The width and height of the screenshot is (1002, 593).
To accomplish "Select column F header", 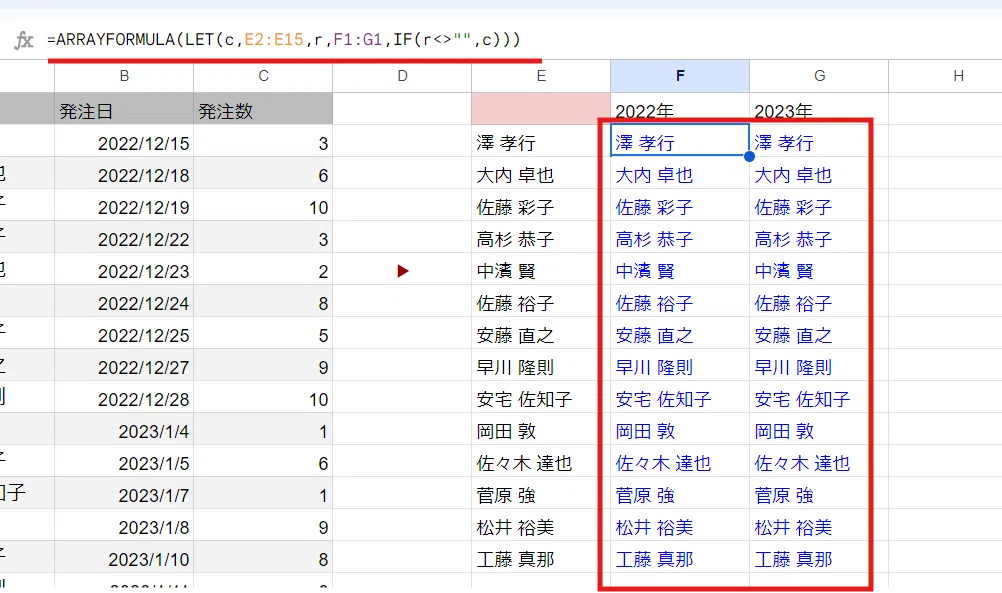I will [x=680, y=76].
